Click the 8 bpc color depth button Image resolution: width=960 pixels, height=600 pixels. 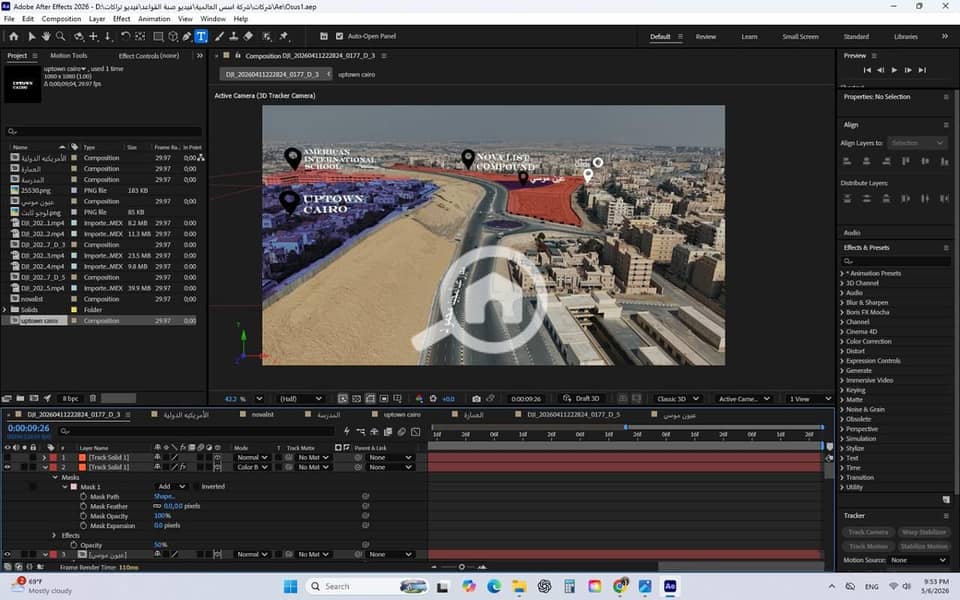point(70,399)
